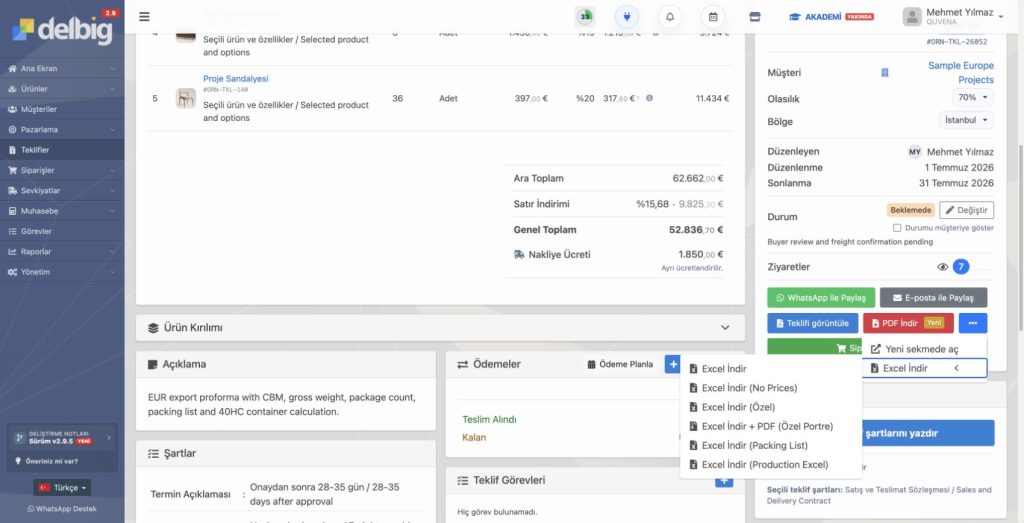The width and height of the screenshot is (1024, 523).
Task: Click the delbig logo
Action: pos(63,29)
